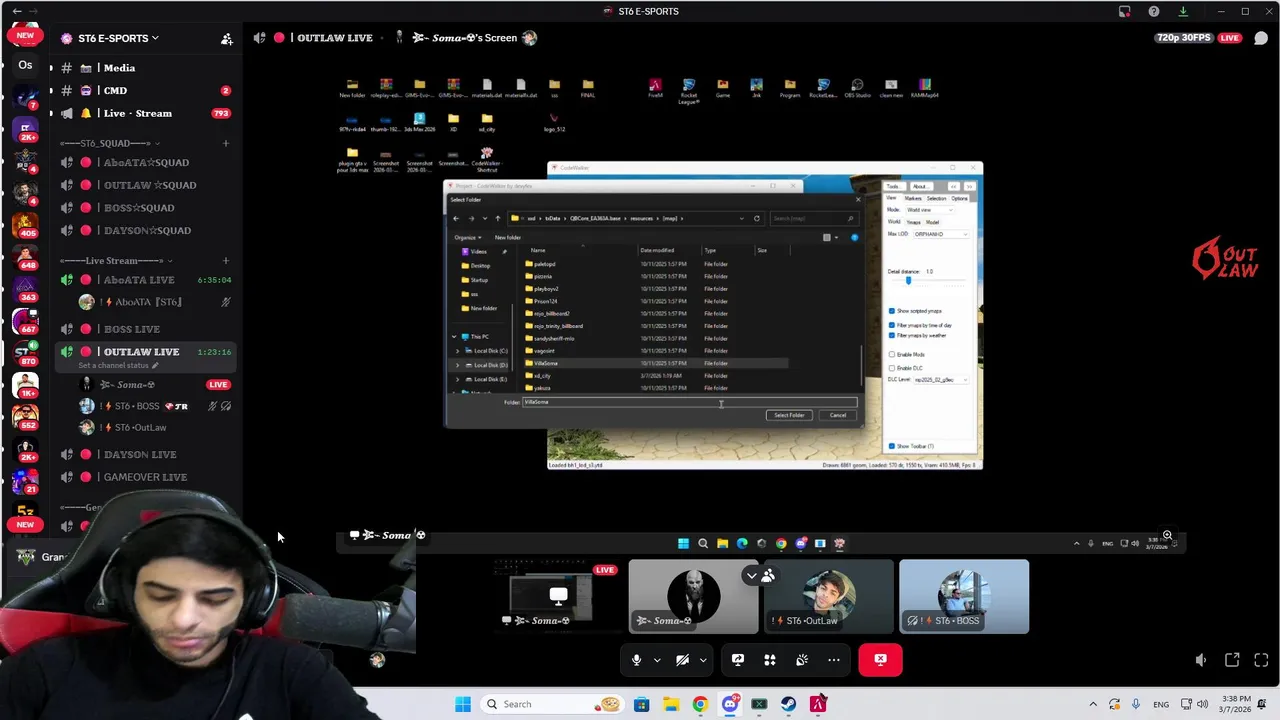The image size is (1280, 720).
Task: Switch to the Markers tab in CodeWalker
Action: coord(913,198)
